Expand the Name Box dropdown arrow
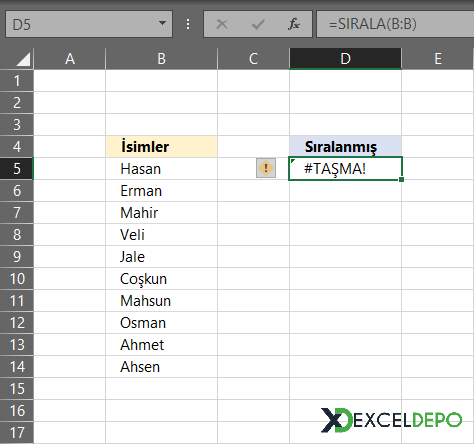The width and height of the screenshot is (474, 444). click(x=162, y=23)
